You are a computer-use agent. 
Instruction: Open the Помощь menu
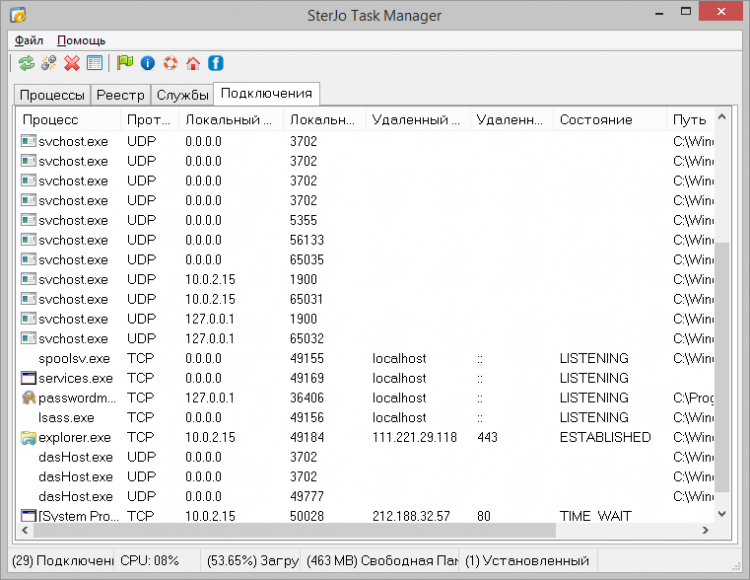[81, 41]
